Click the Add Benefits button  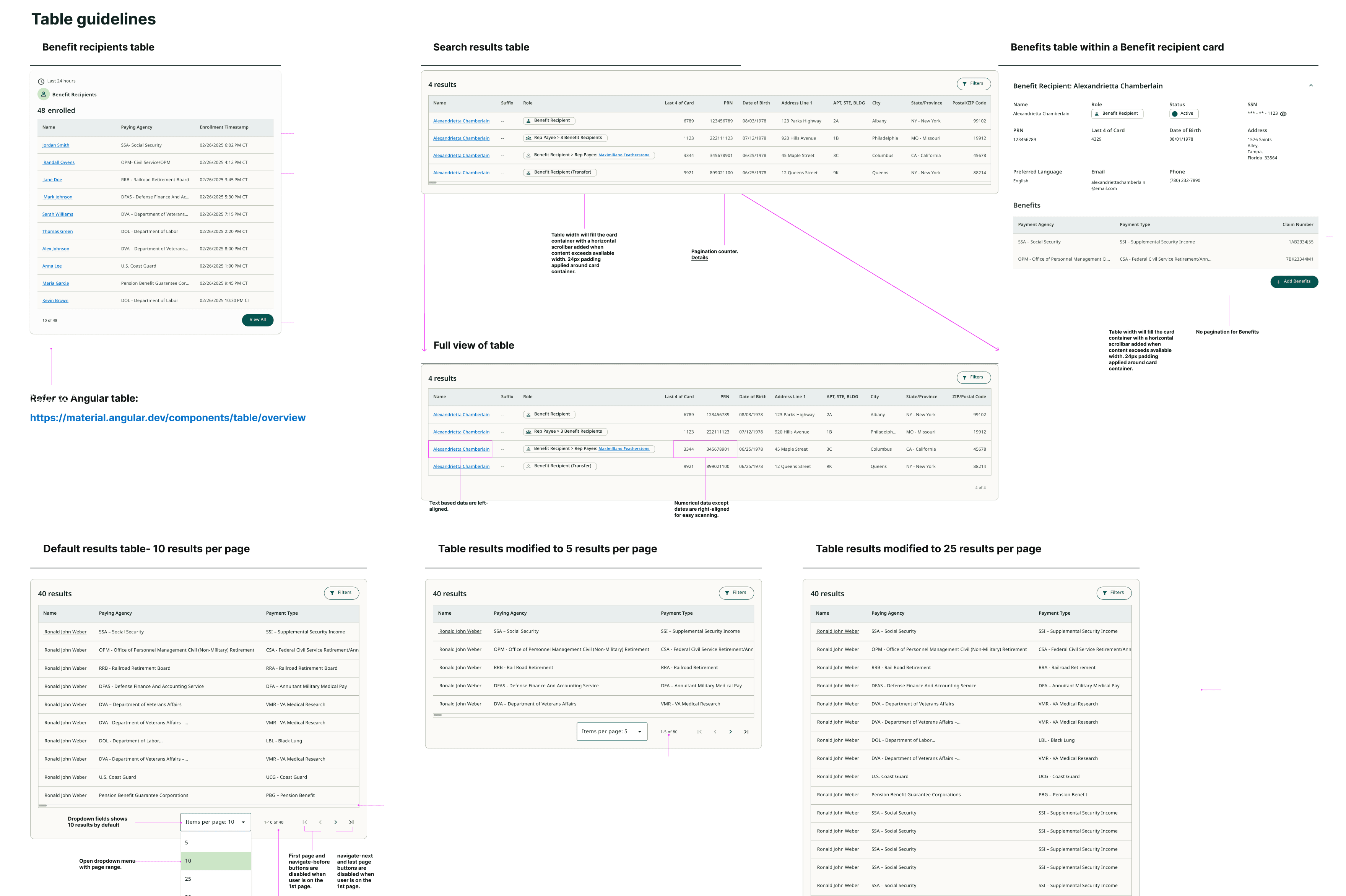(x=1294, y=282)
